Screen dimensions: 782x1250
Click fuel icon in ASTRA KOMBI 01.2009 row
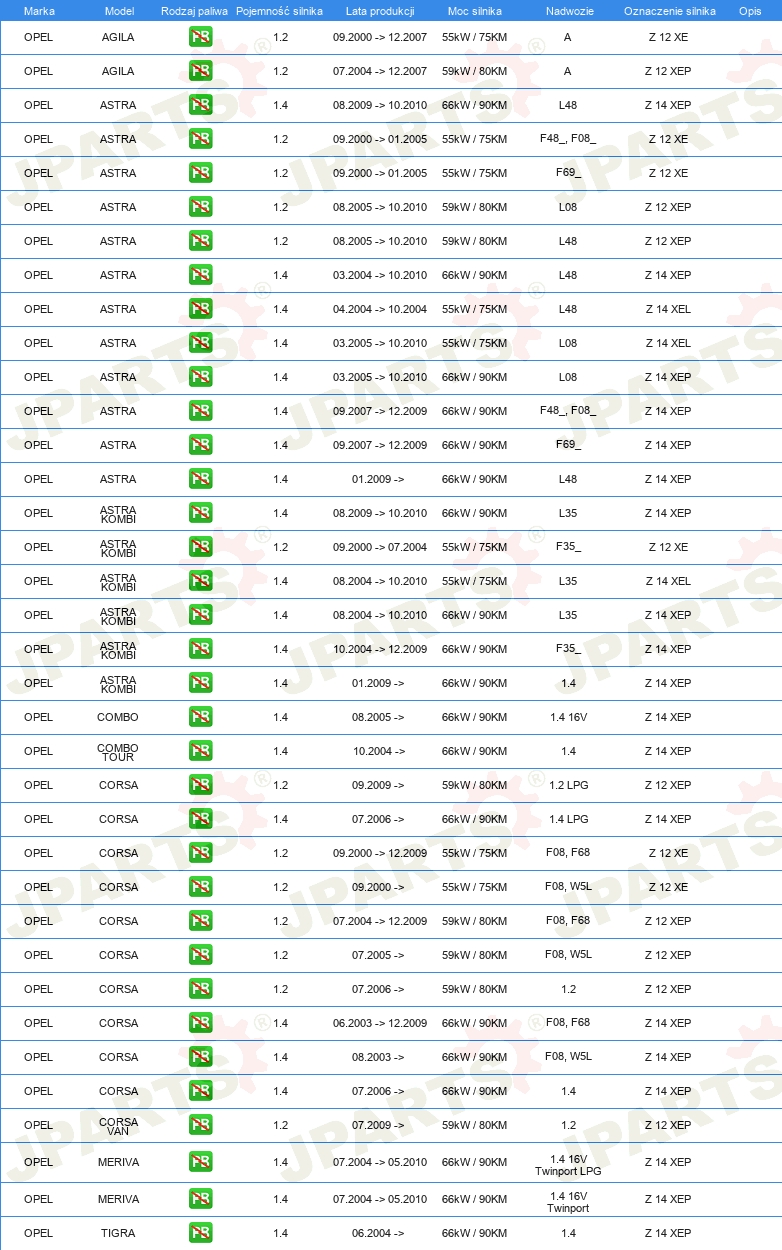tap(200, 683)
